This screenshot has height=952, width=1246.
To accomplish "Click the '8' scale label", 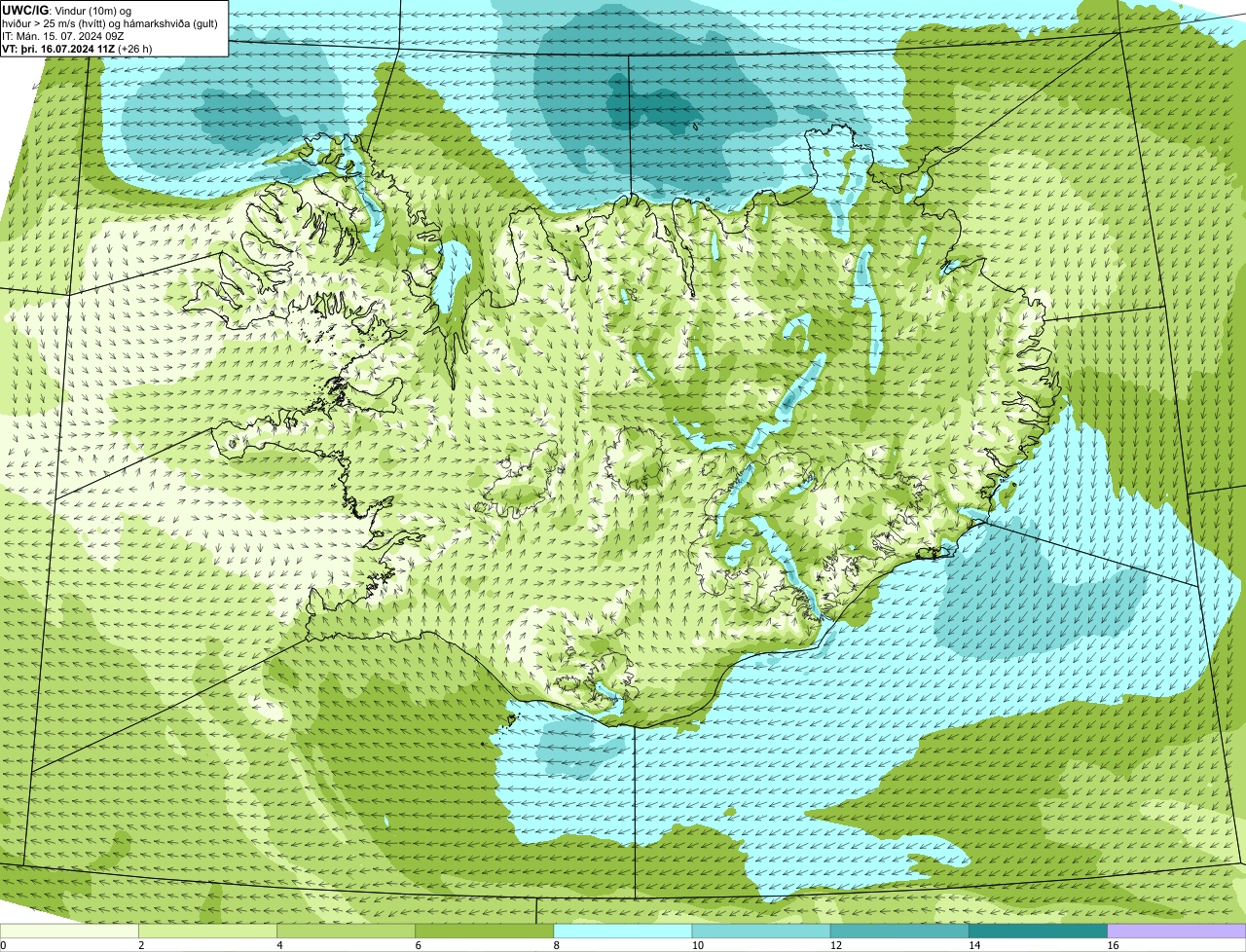I will (x=556, y=945).
